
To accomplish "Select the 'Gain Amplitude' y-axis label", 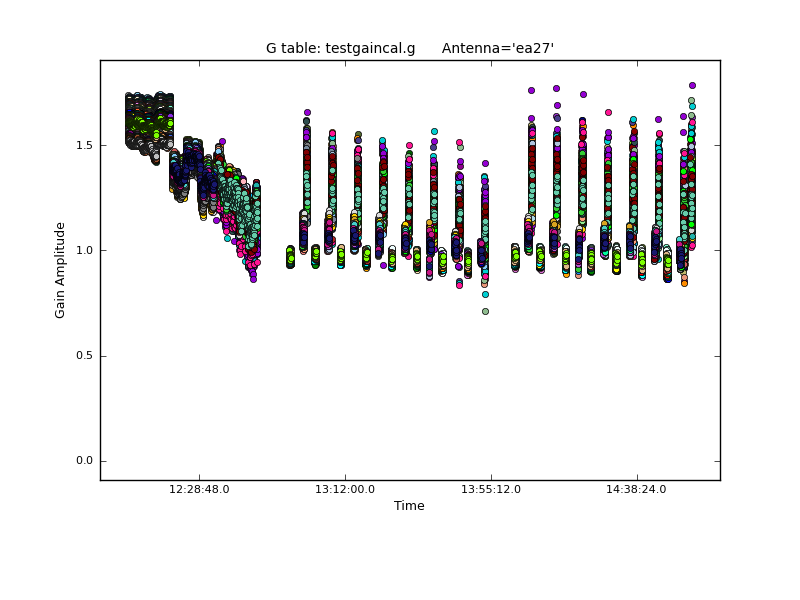I will 60,270.
